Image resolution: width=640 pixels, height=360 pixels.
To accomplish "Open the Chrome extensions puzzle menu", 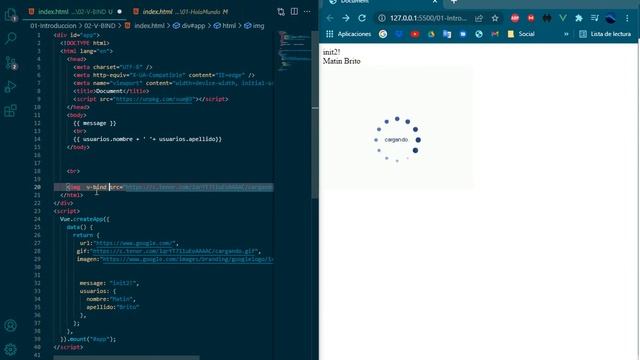I will click(579, 18).
